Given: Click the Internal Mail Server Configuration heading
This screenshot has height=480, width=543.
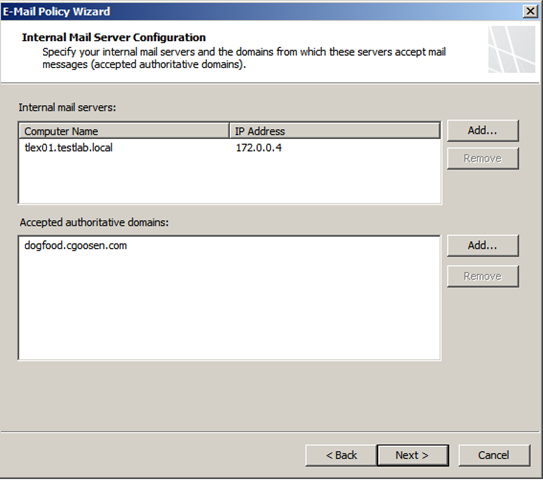Looking at the screenshot, I should (114, 37).
